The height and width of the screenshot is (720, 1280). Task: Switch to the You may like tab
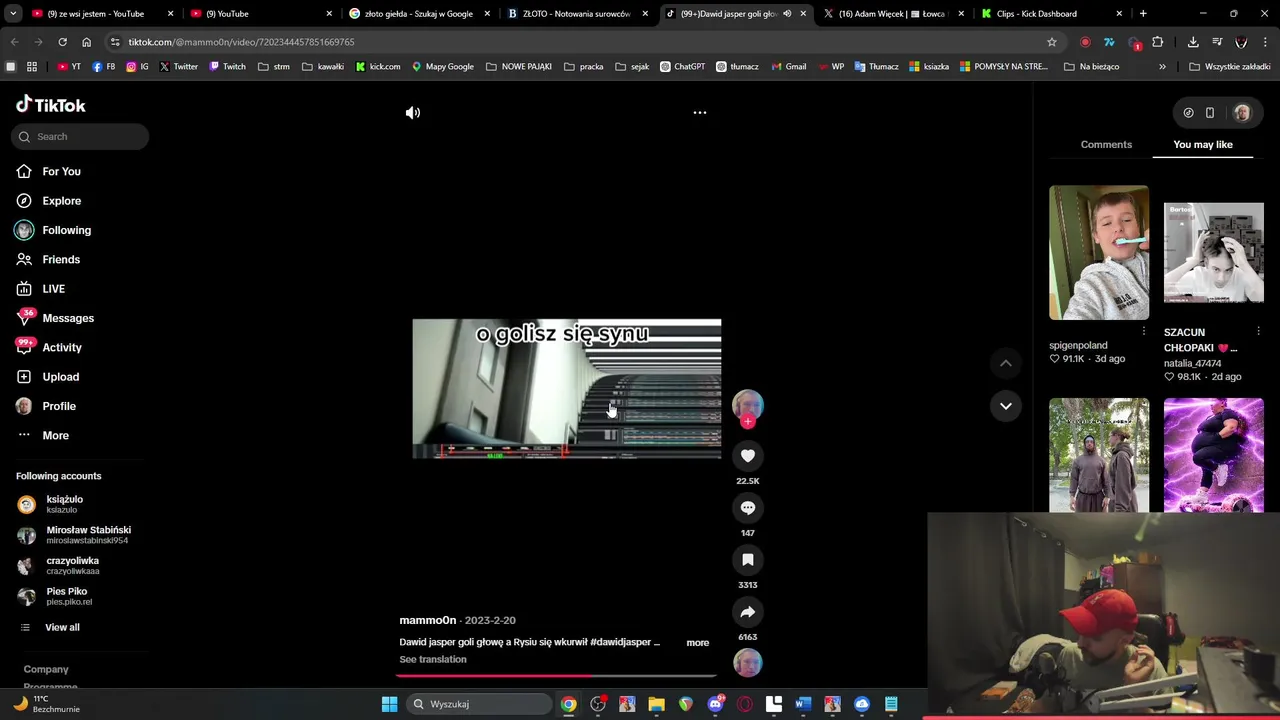[x=1203, y=145]
